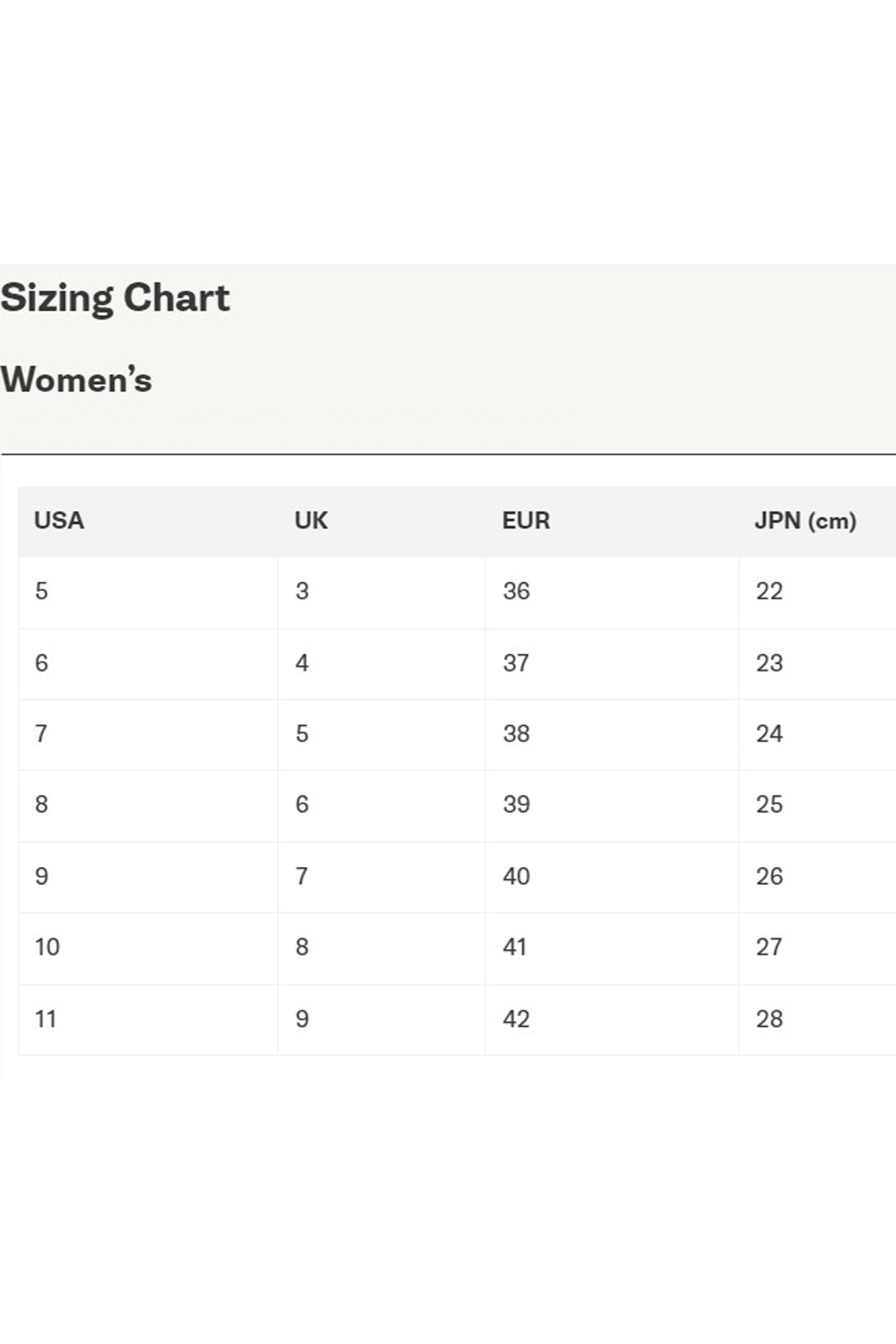Select the USA column header

(59, 520)
